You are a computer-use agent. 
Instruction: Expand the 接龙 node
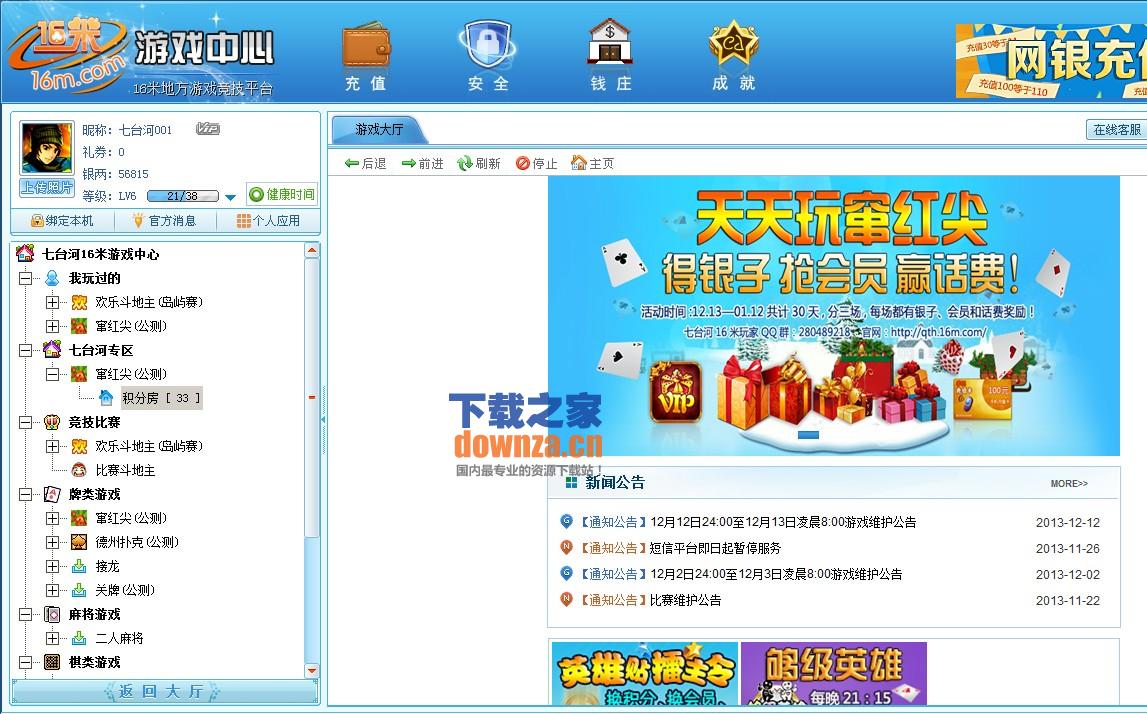(52, 566)
